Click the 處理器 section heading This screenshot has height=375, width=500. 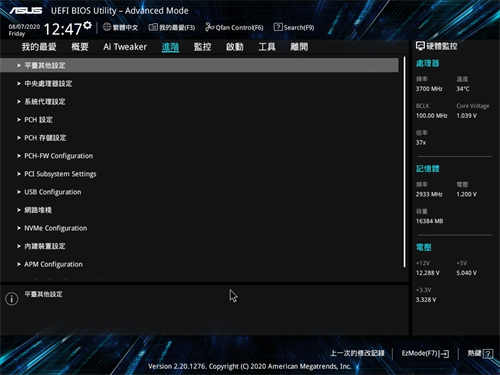[428, 63]
